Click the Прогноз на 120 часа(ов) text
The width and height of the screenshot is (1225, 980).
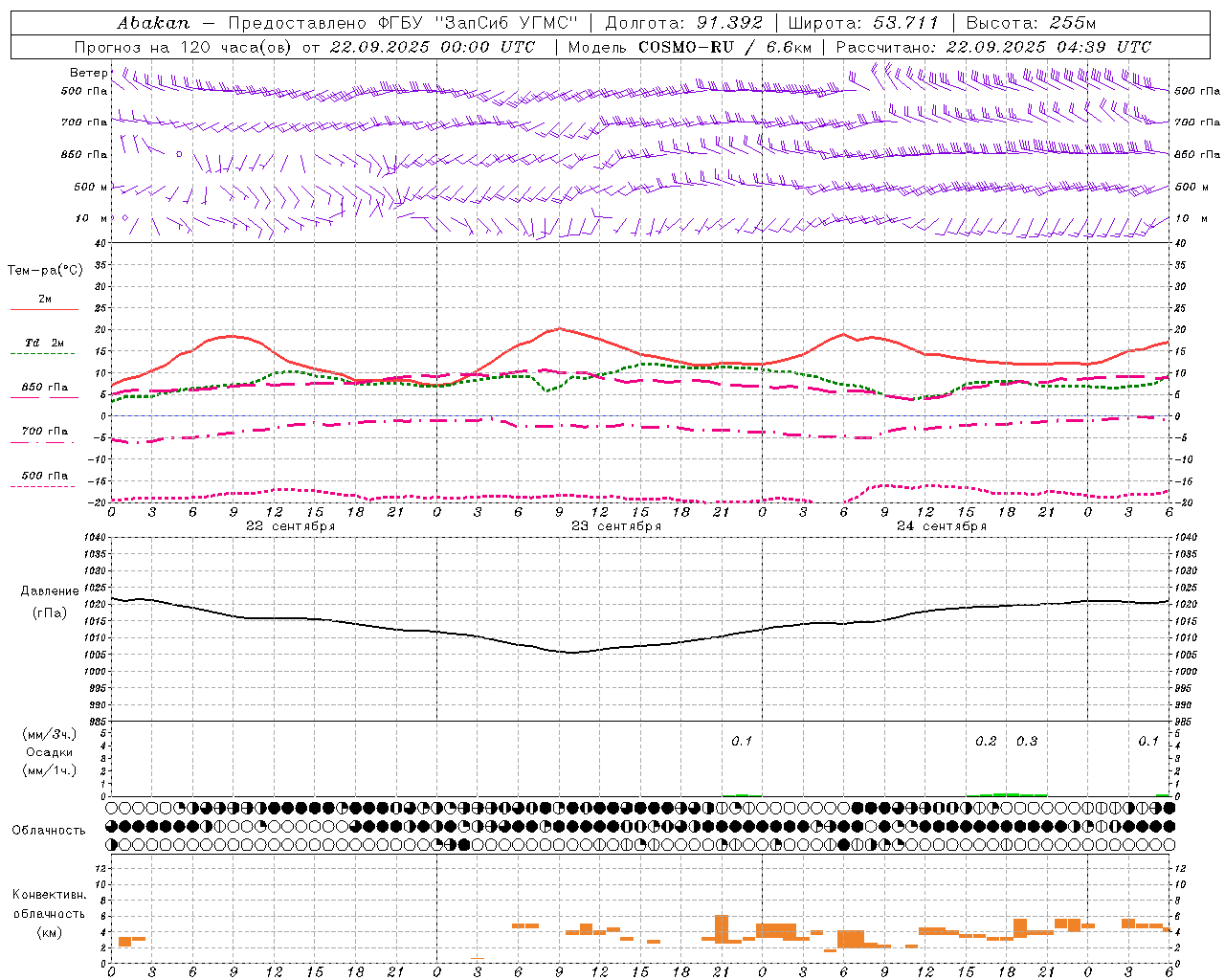pos(185,47)
